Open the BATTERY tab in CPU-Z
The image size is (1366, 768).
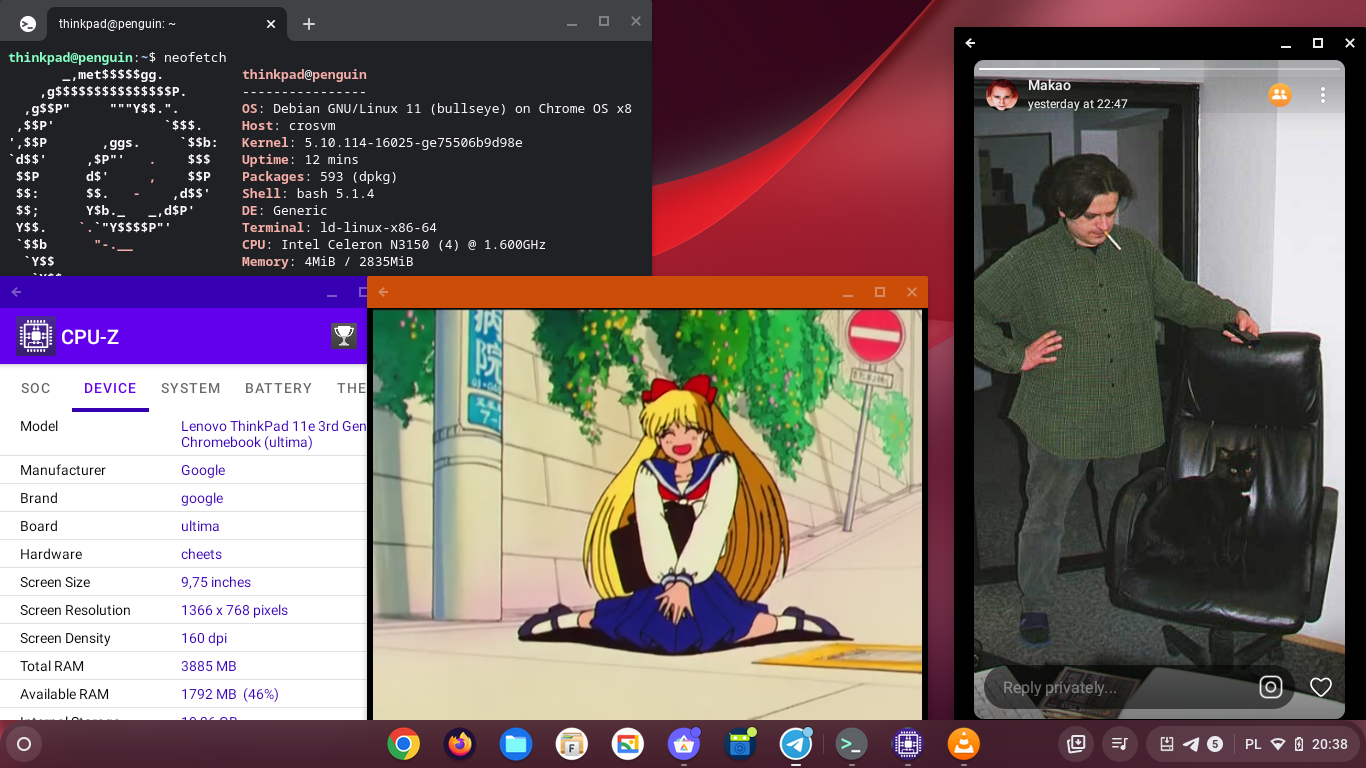pos(278,388)
